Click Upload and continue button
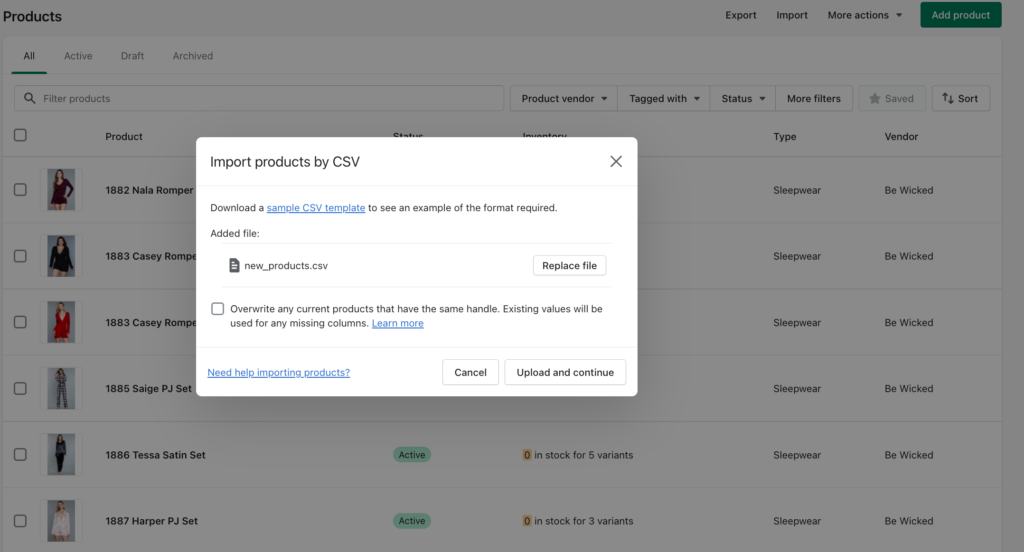Screen dimensions: 1024x552 click(x=565, y=372)
